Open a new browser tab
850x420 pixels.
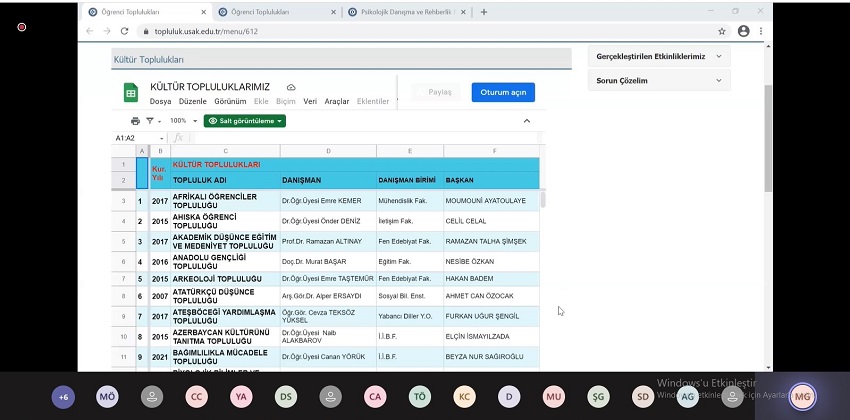[x=484, y=12]
